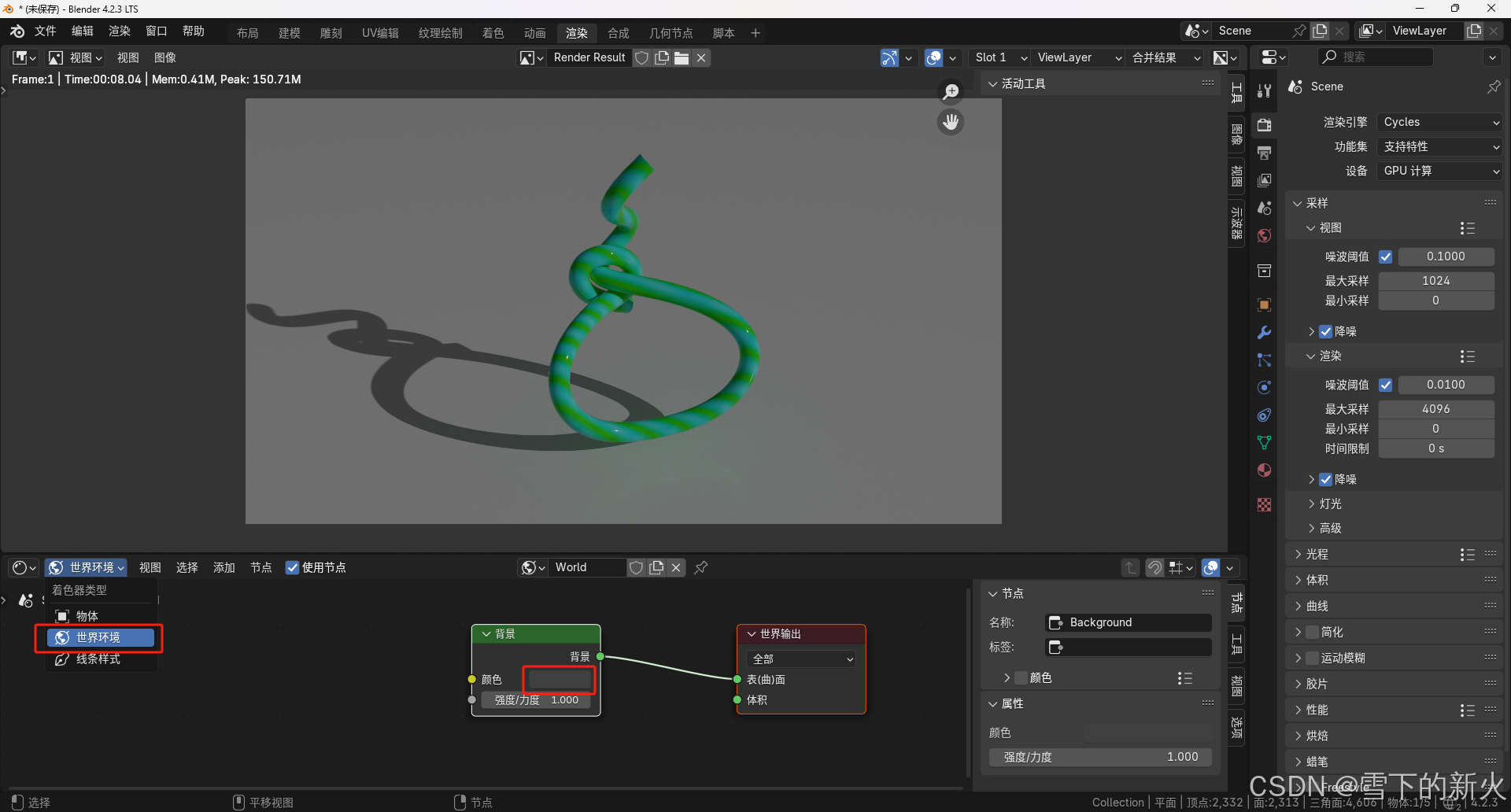This screenshot has width=1511, height=812.
Task: Select 线条样式 shader type option
Action: [x=99, y=659]
